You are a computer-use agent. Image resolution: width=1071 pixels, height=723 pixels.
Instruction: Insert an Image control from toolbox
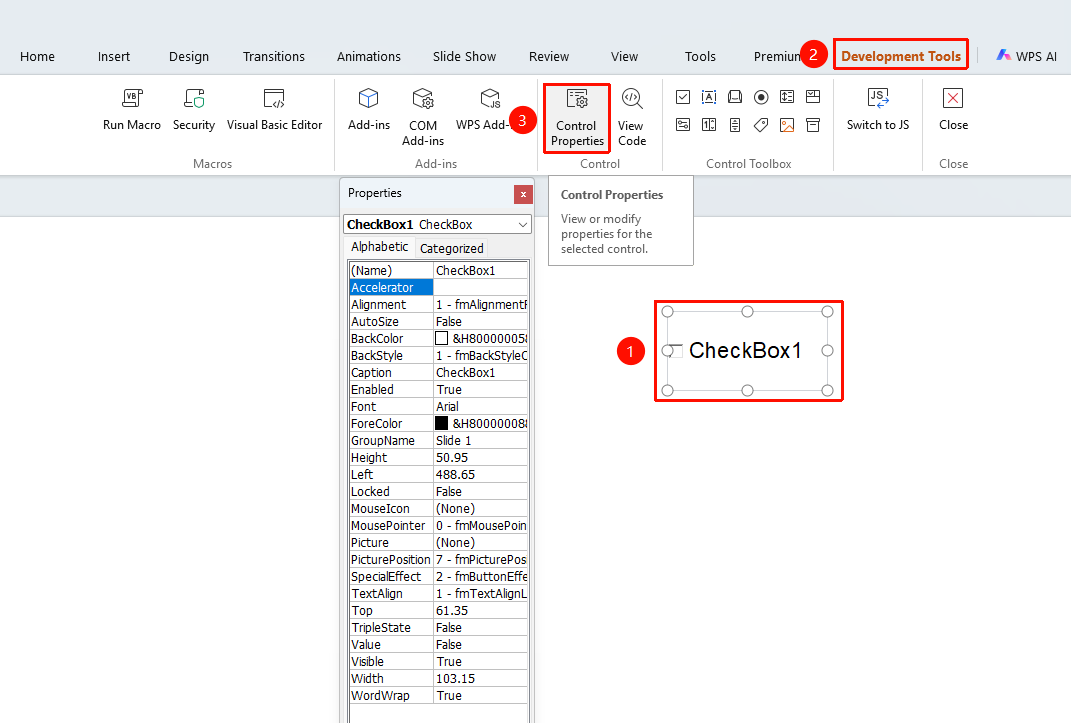pos(787,125)
